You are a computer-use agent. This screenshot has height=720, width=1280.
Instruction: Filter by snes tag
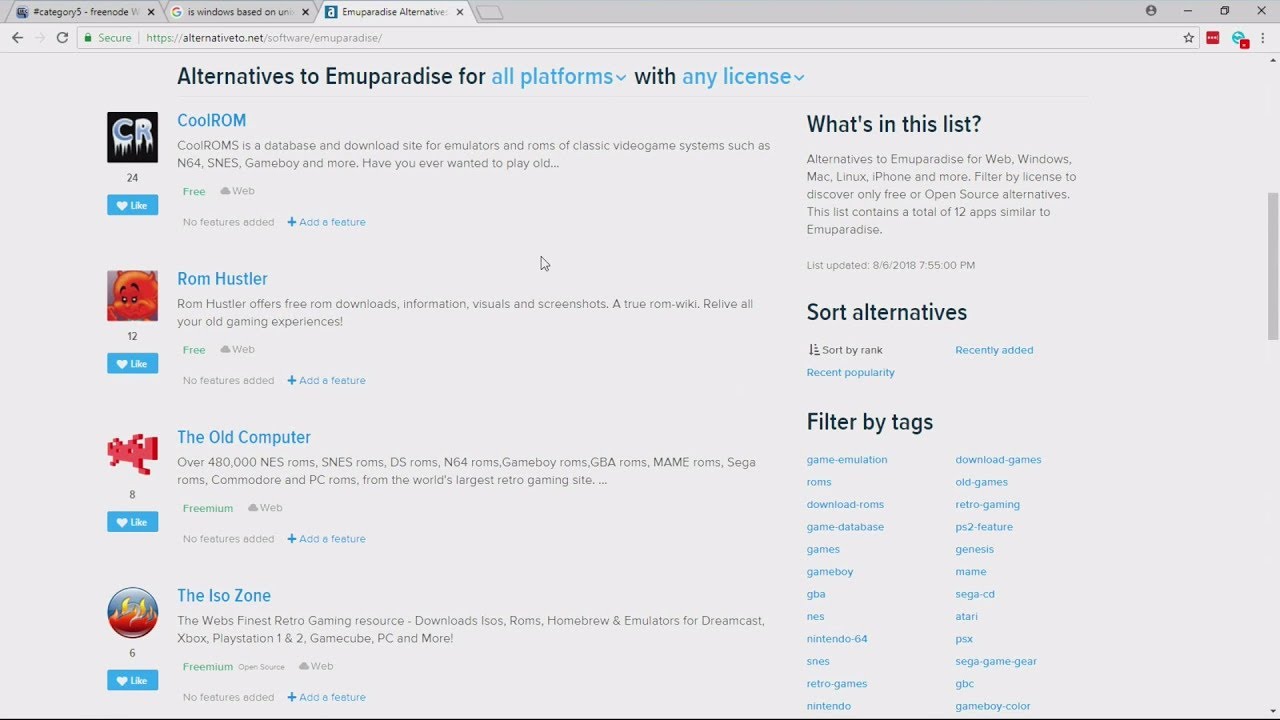pos(818,661)
